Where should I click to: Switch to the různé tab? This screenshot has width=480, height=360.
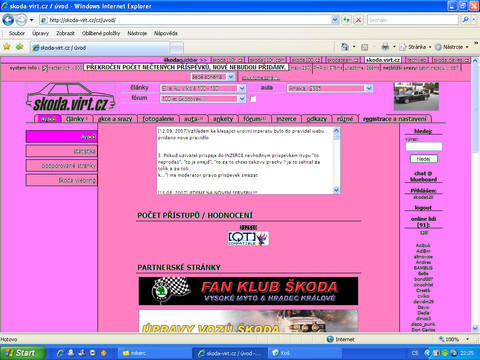coord(345,119)
